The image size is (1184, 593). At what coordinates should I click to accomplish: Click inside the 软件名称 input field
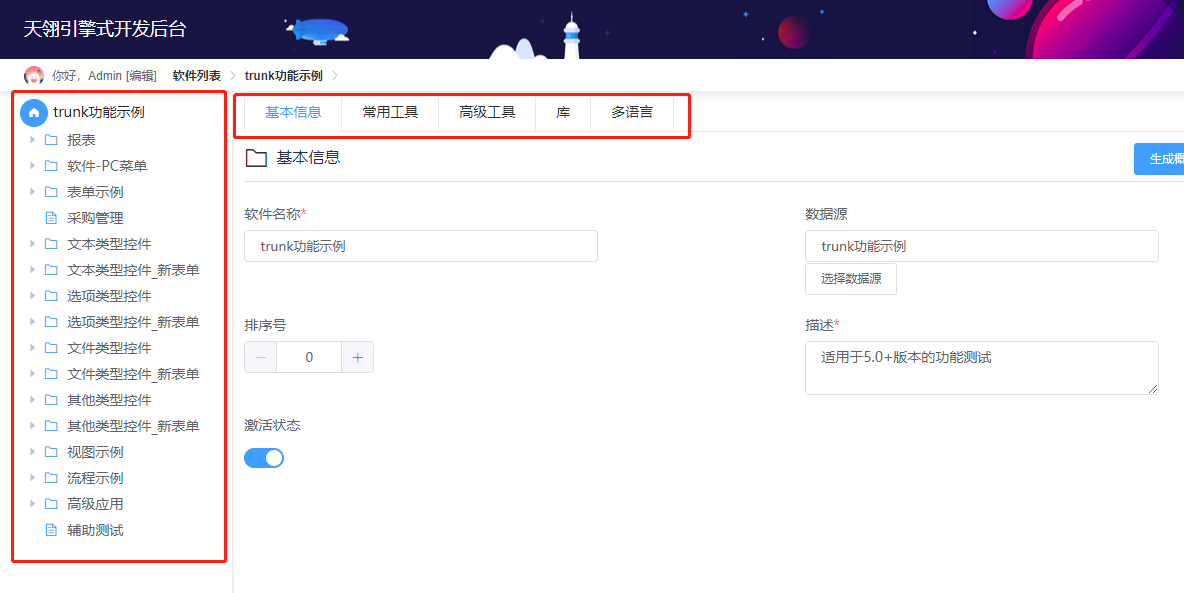coord(420,246)
